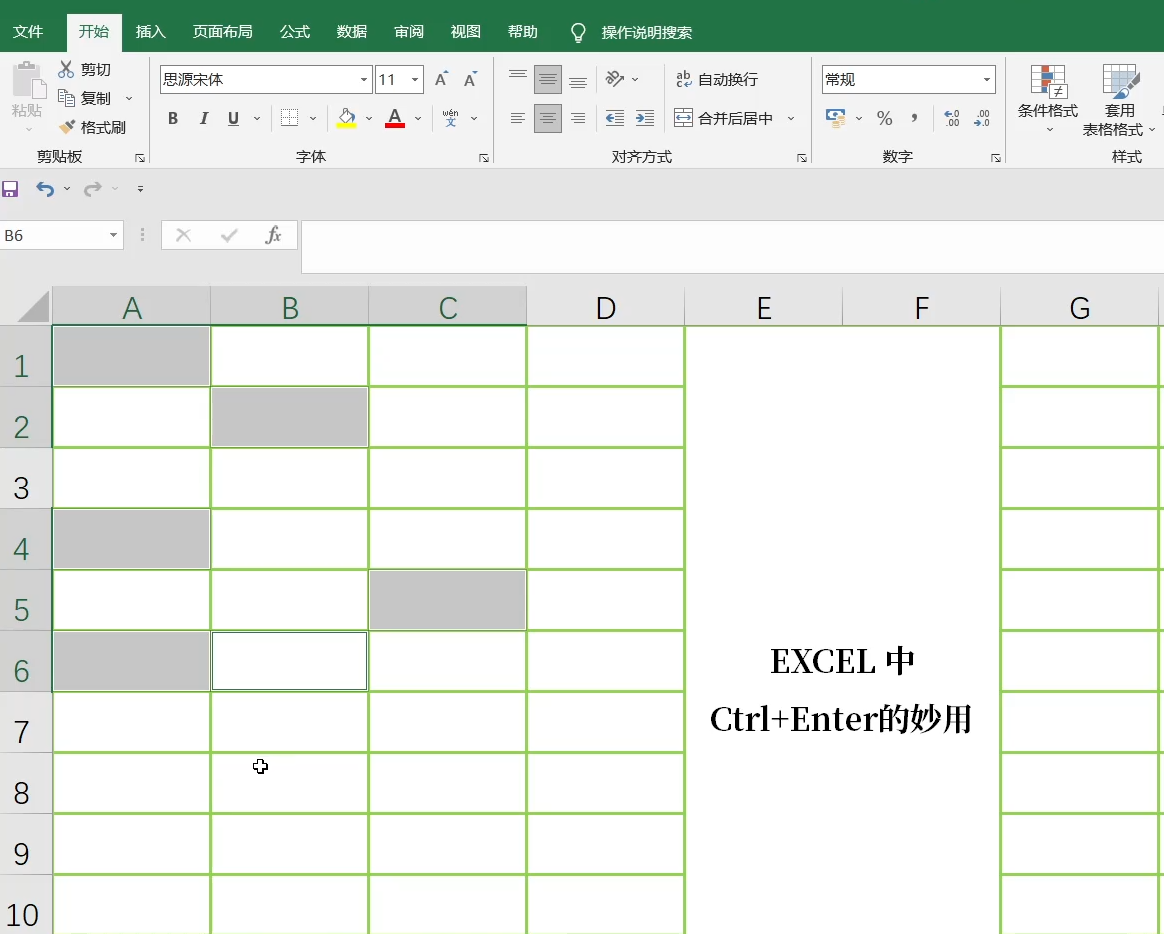The height and width of the screenshot is (934, 1164).
Task: Click the Undo arrow
Action: [45, 189]
